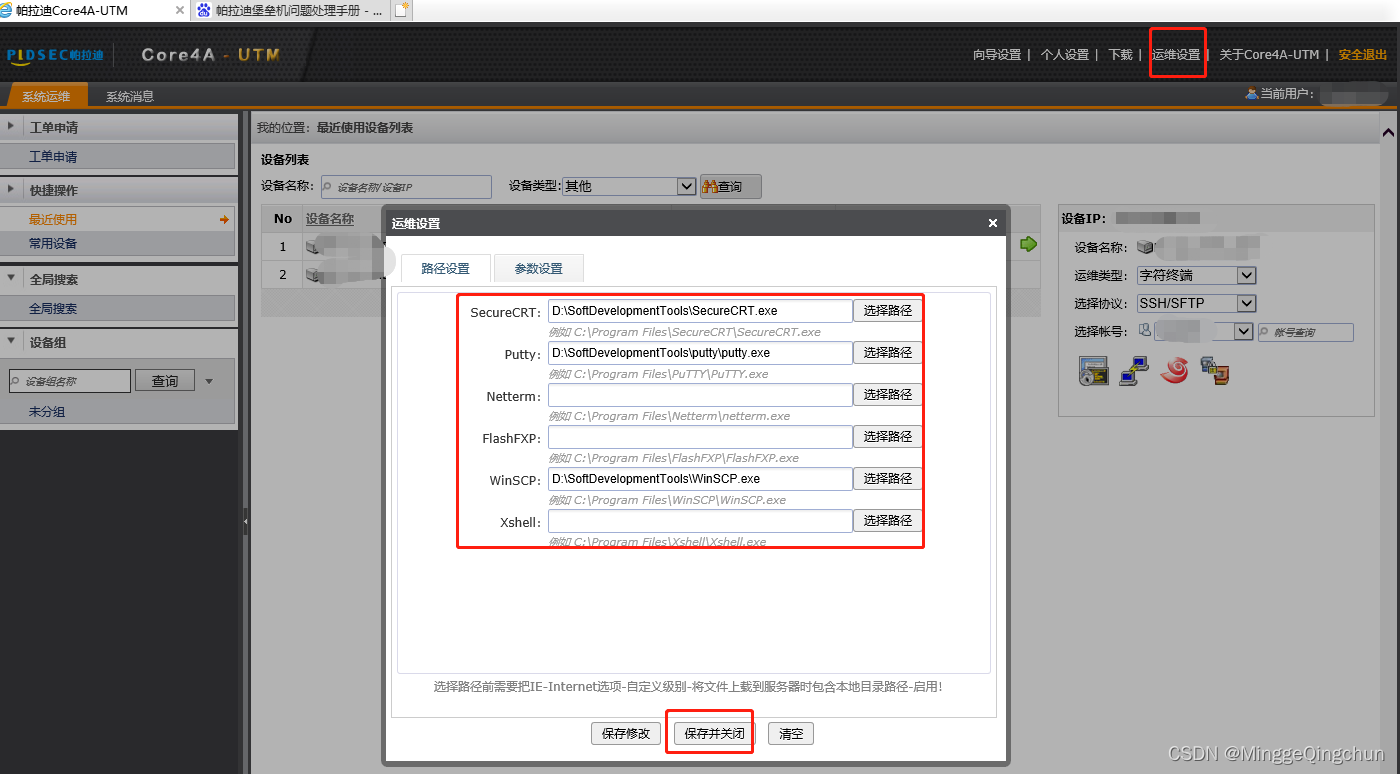Open 未分组 in the sidebar

(47, 412)
